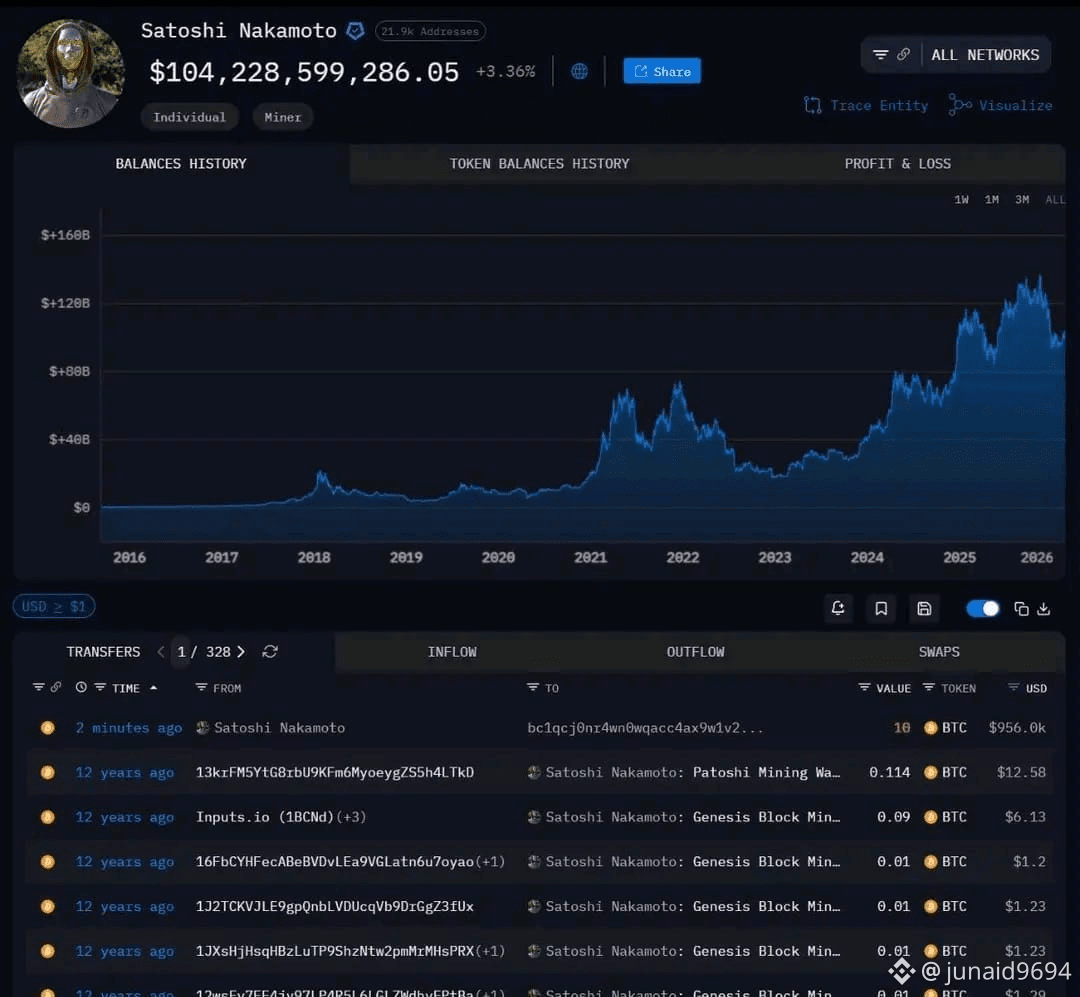Viewport: 1080px width, 997px height.
Task: Click the save disk icon
Action: (924, 608)
